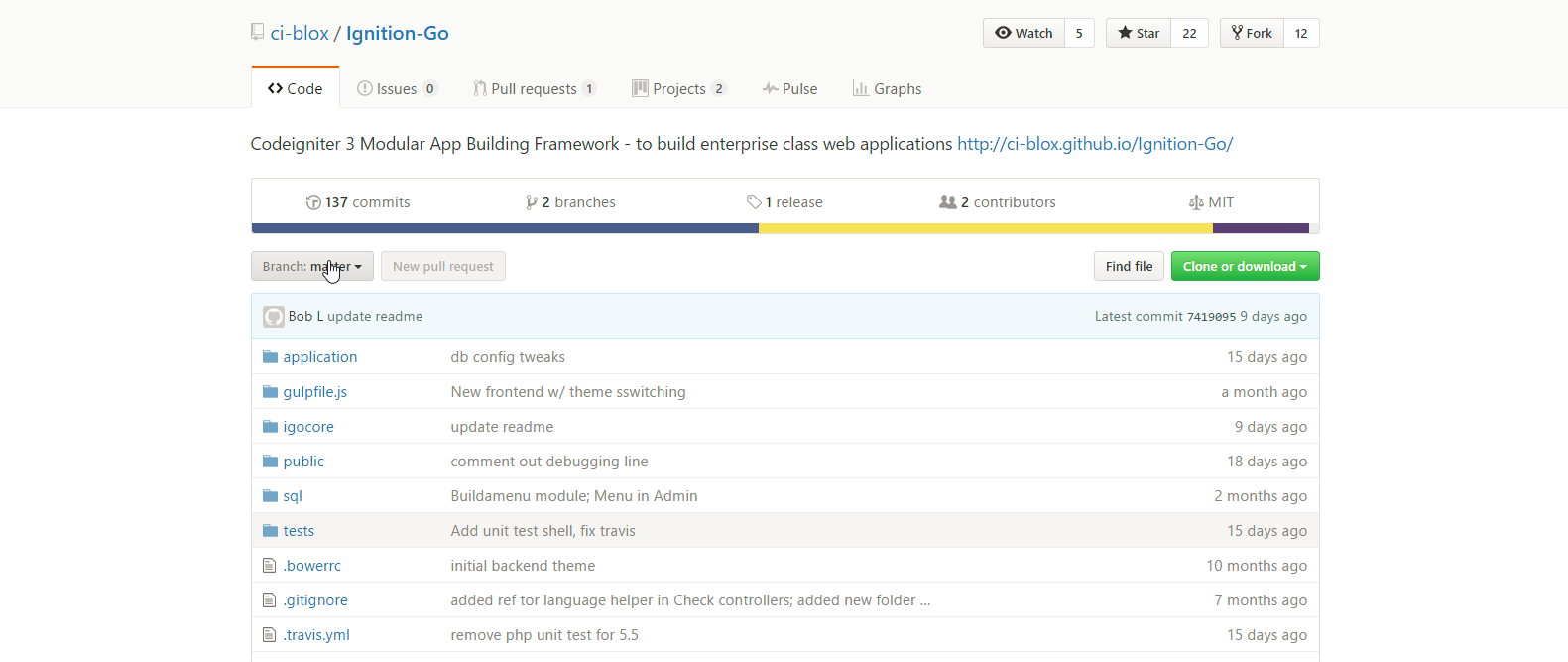Switch to the Code tab
The height and width of the screenshot is (662, 1568).
click(x=296, y=88)
